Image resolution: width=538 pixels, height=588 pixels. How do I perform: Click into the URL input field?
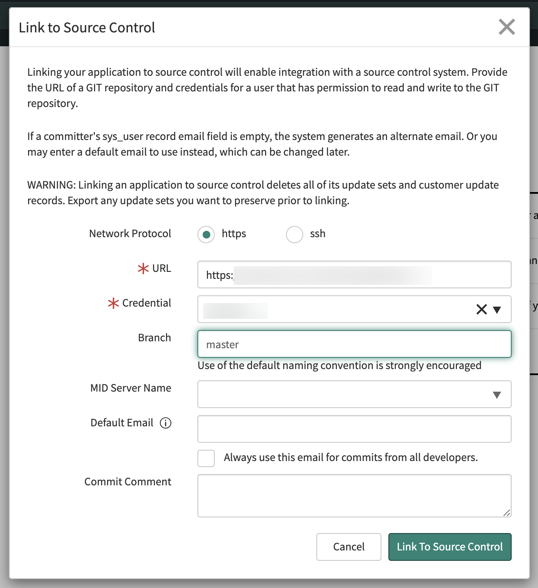coord(354,275)
